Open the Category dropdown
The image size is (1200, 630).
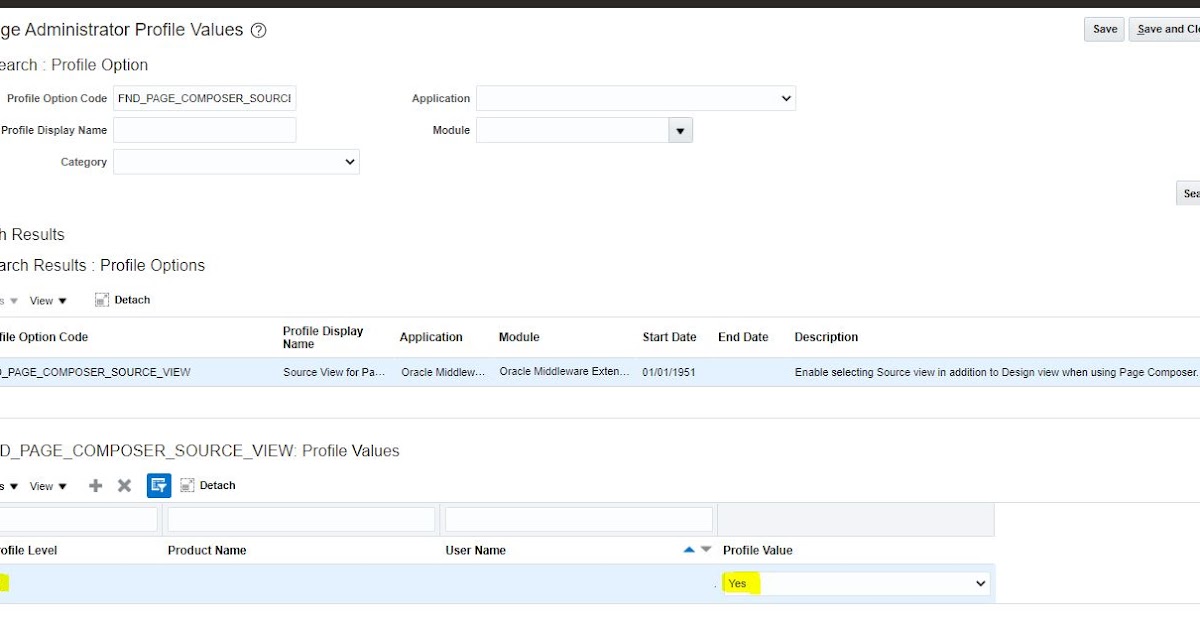point(236,162)
